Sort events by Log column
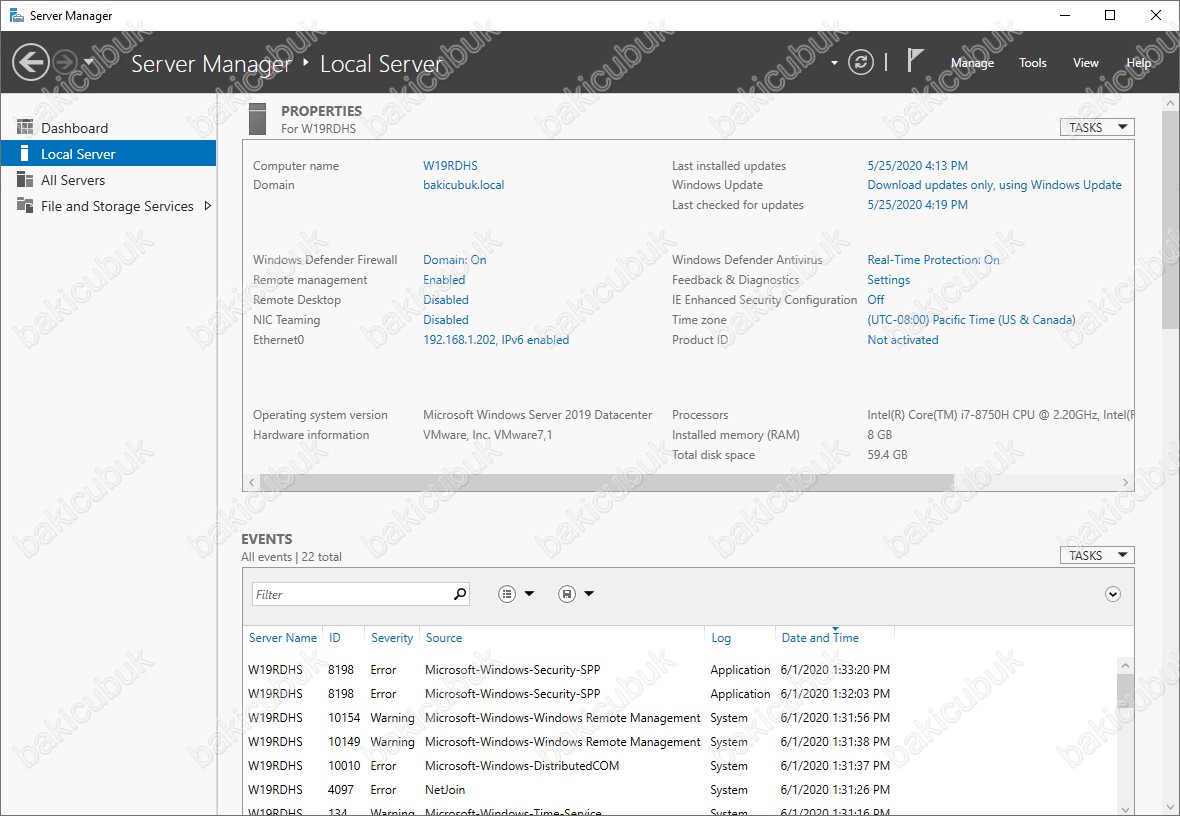This screenshot has height=816, width=1180. [721, 638]
